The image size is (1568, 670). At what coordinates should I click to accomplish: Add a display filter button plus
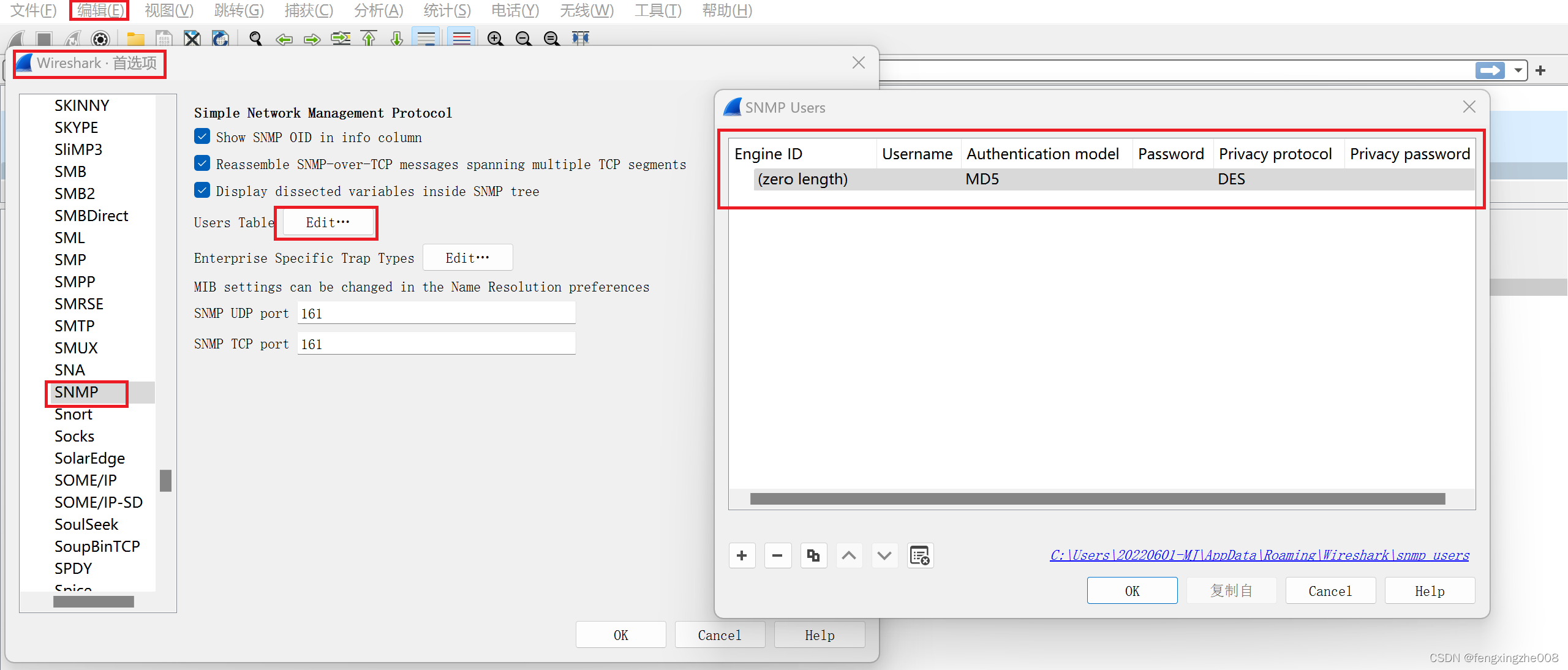click(x=1541, y=70)
